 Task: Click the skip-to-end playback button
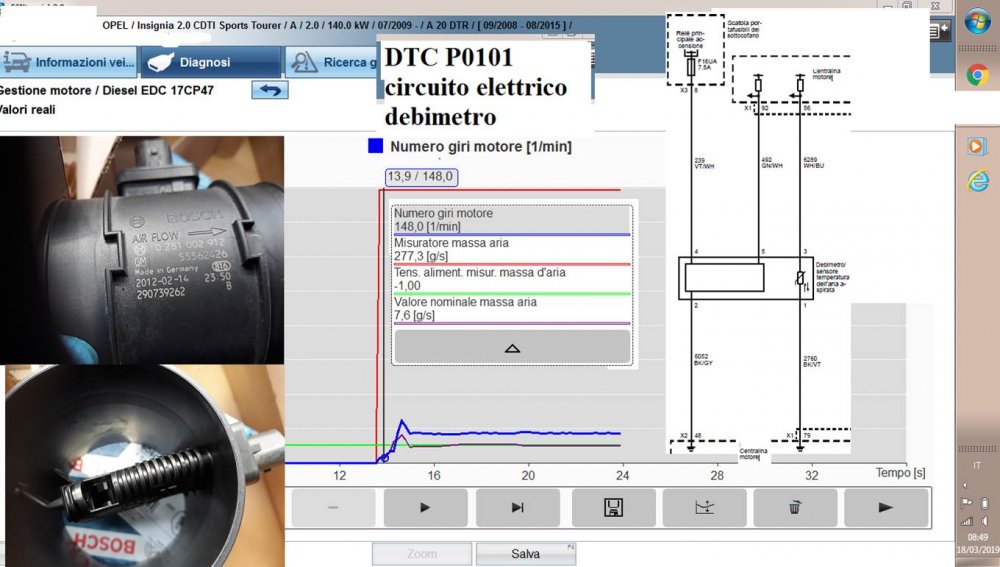point(517,507)
